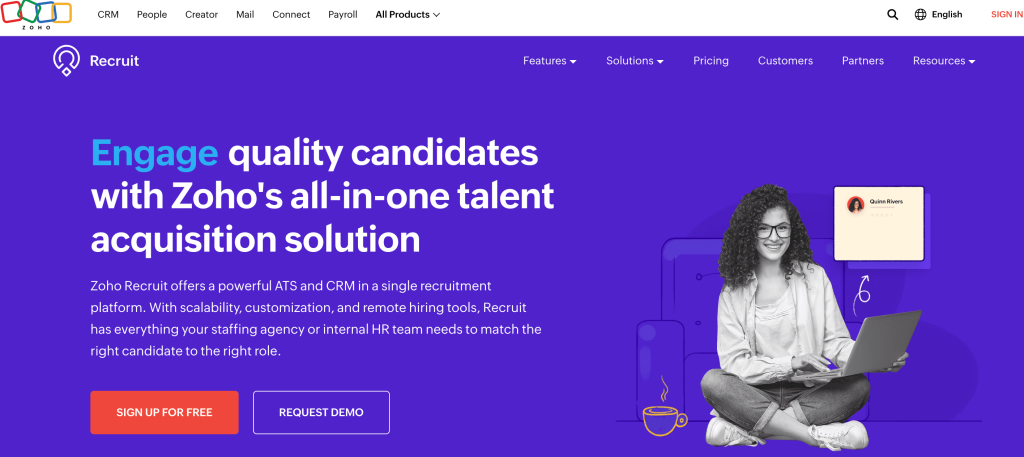Click Quinn Rivers avatar in the profile card

[x=855, y=204]
